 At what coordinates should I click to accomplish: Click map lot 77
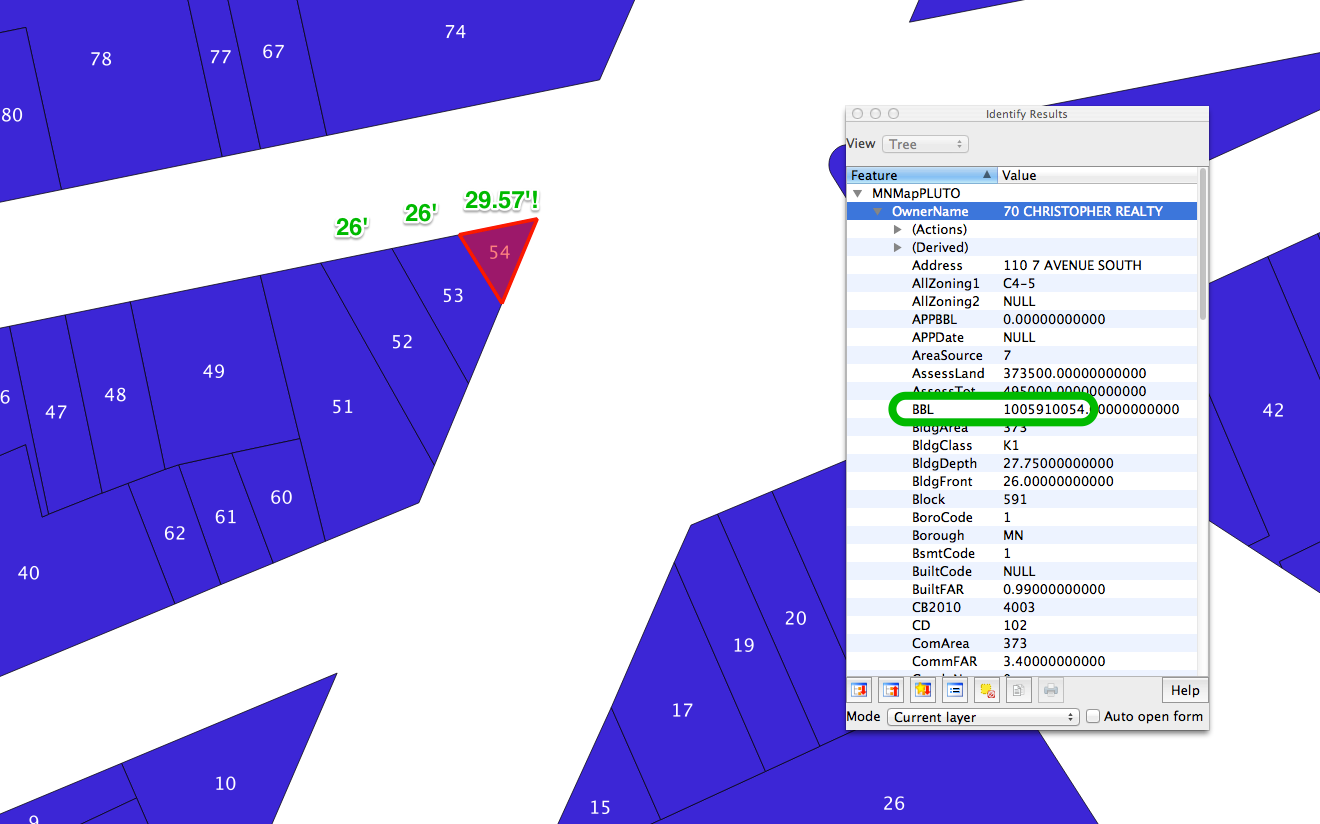click(x=221, y=57)
